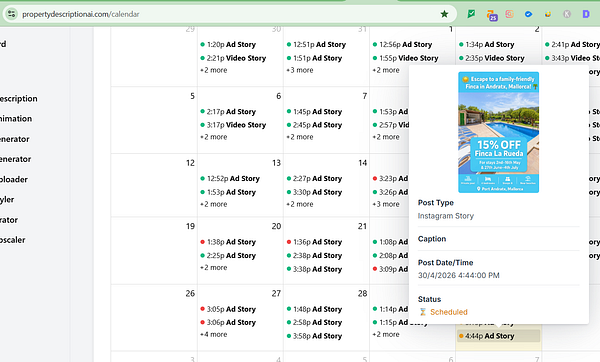Click the grey K extension icon
Viewport: 600px width, 362px height.
click(567, 14)
